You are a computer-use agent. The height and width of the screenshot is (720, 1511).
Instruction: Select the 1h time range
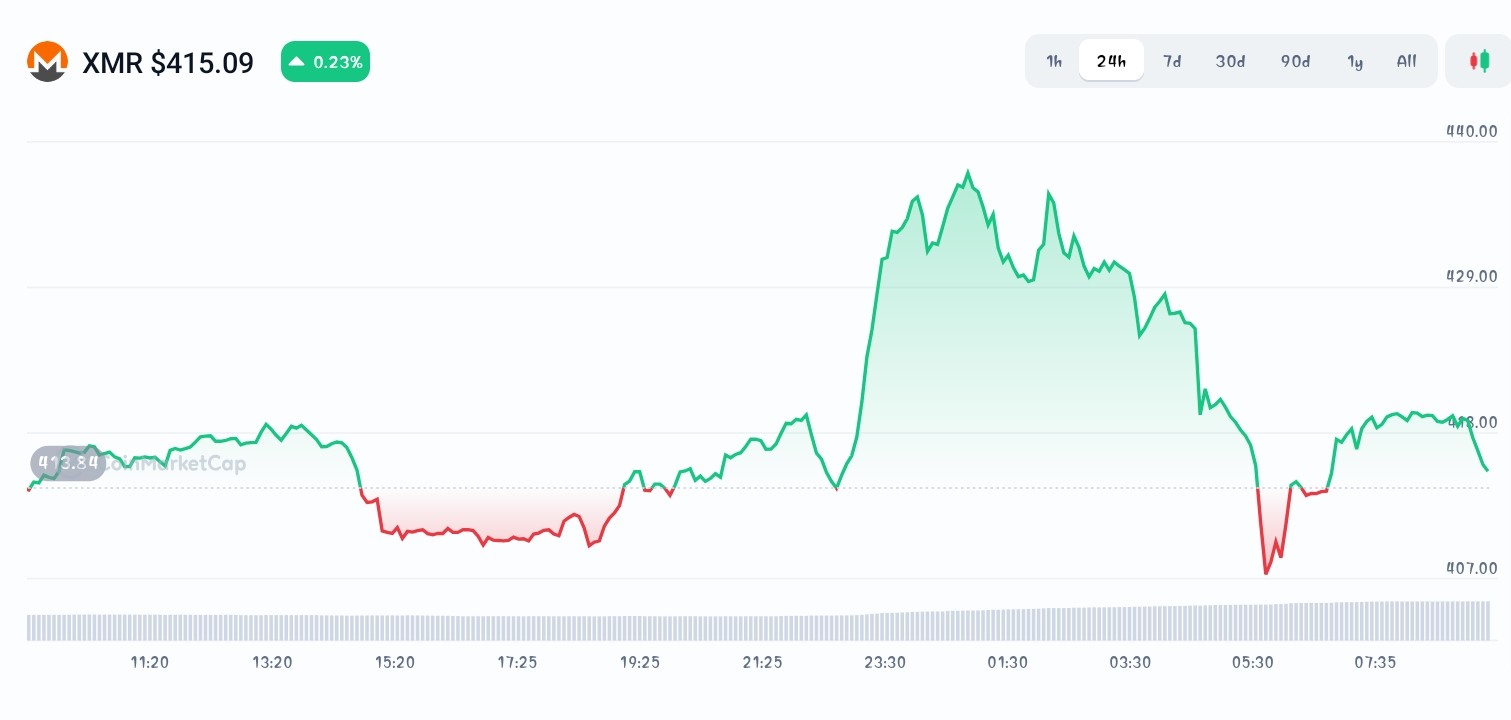click(x=1054, y=61)
